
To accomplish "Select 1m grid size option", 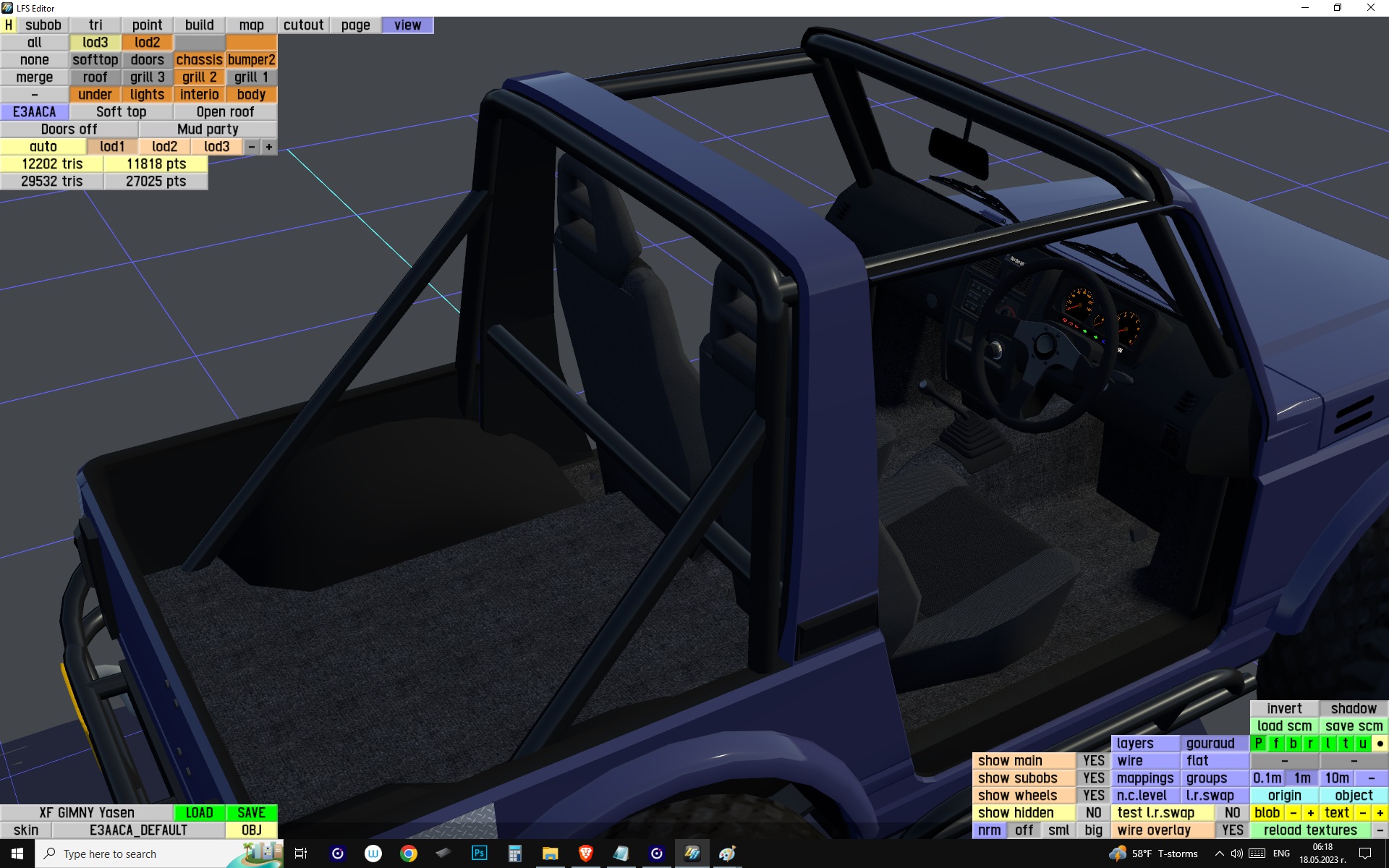I will pos(1302,778).
